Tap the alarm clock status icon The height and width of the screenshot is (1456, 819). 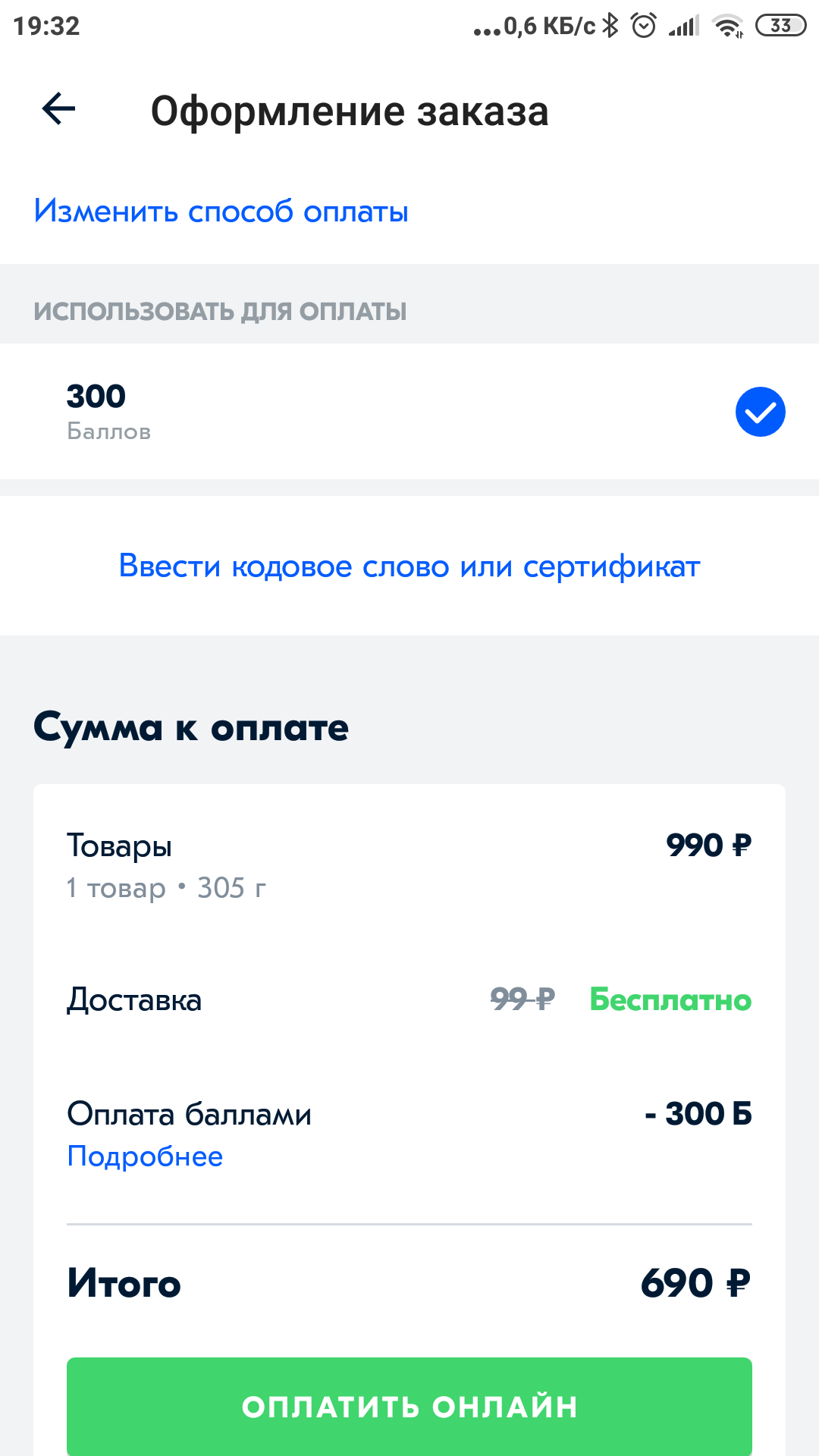[644, 25]
